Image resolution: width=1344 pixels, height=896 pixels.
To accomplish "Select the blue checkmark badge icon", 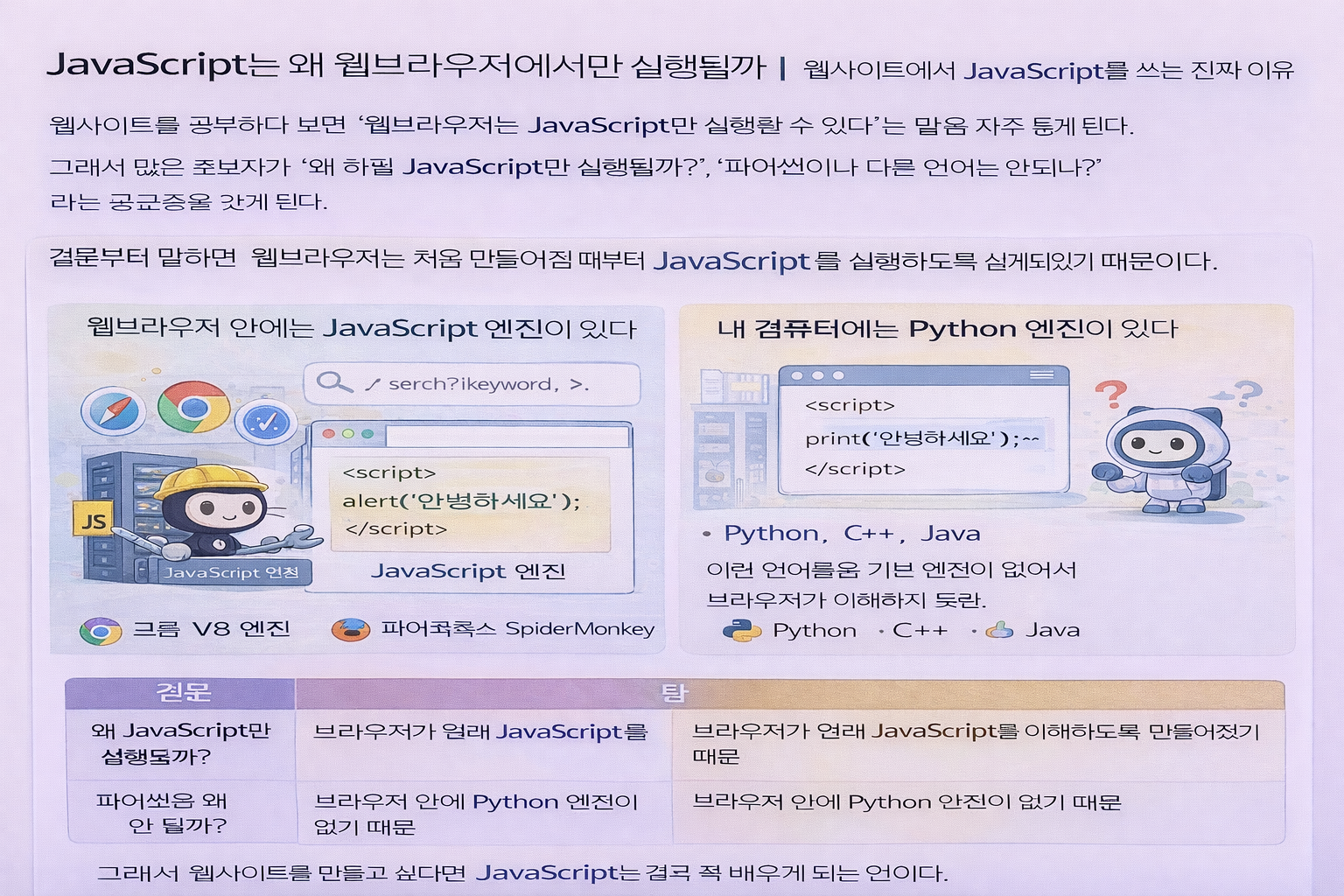I will pyautogui.click(x=267, y=423).
